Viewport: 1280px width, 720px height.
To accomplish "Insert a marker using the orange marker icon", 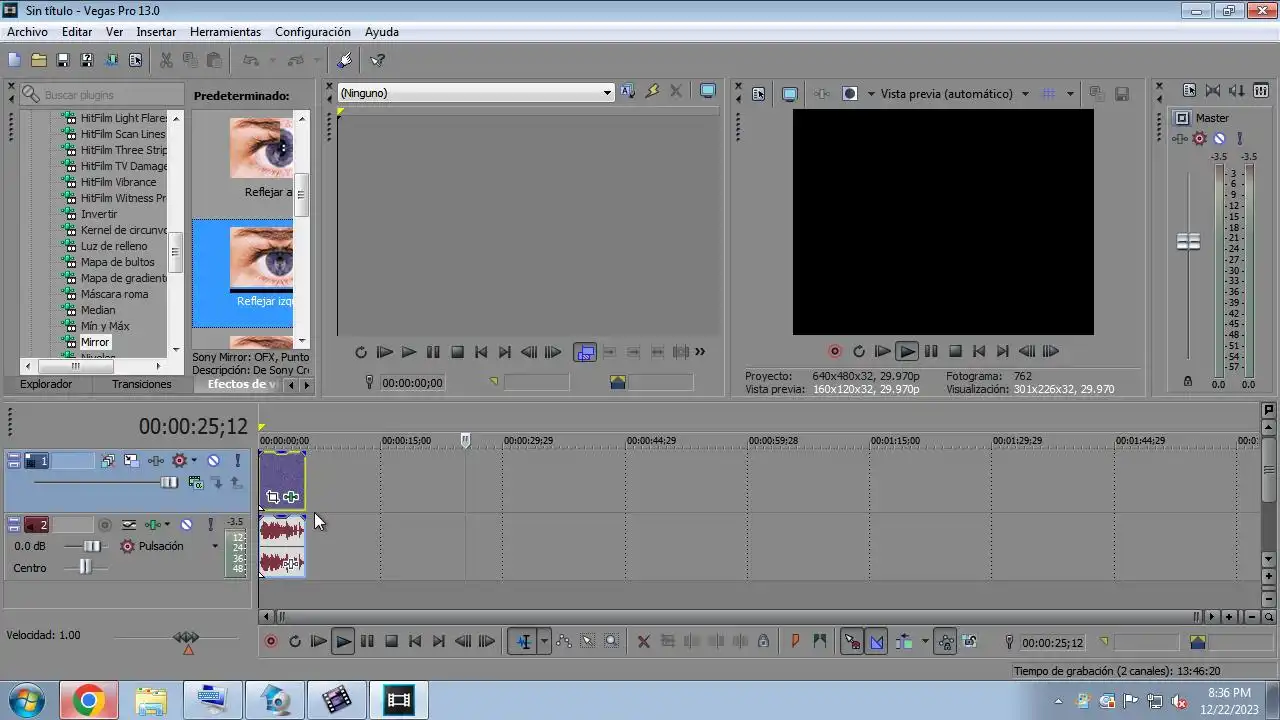I will pyautogui.click(x=796, y=642).
